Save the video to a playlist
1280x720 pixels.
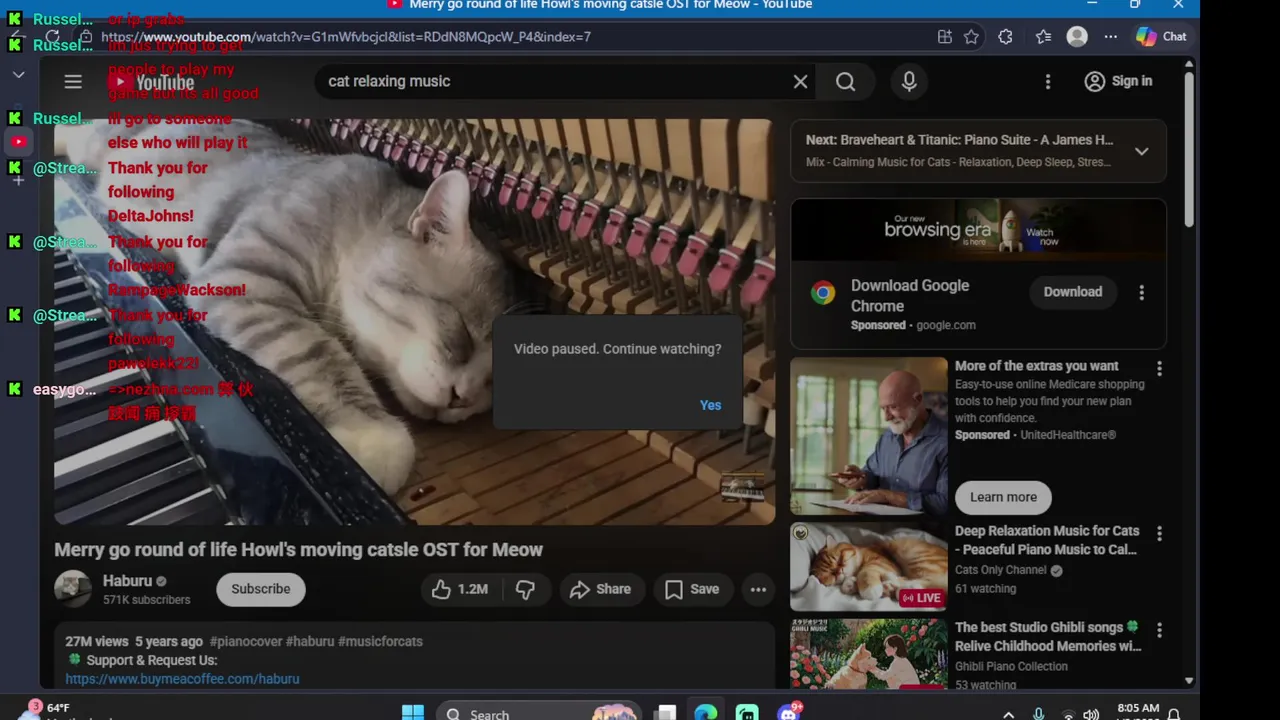coord(692,590)
